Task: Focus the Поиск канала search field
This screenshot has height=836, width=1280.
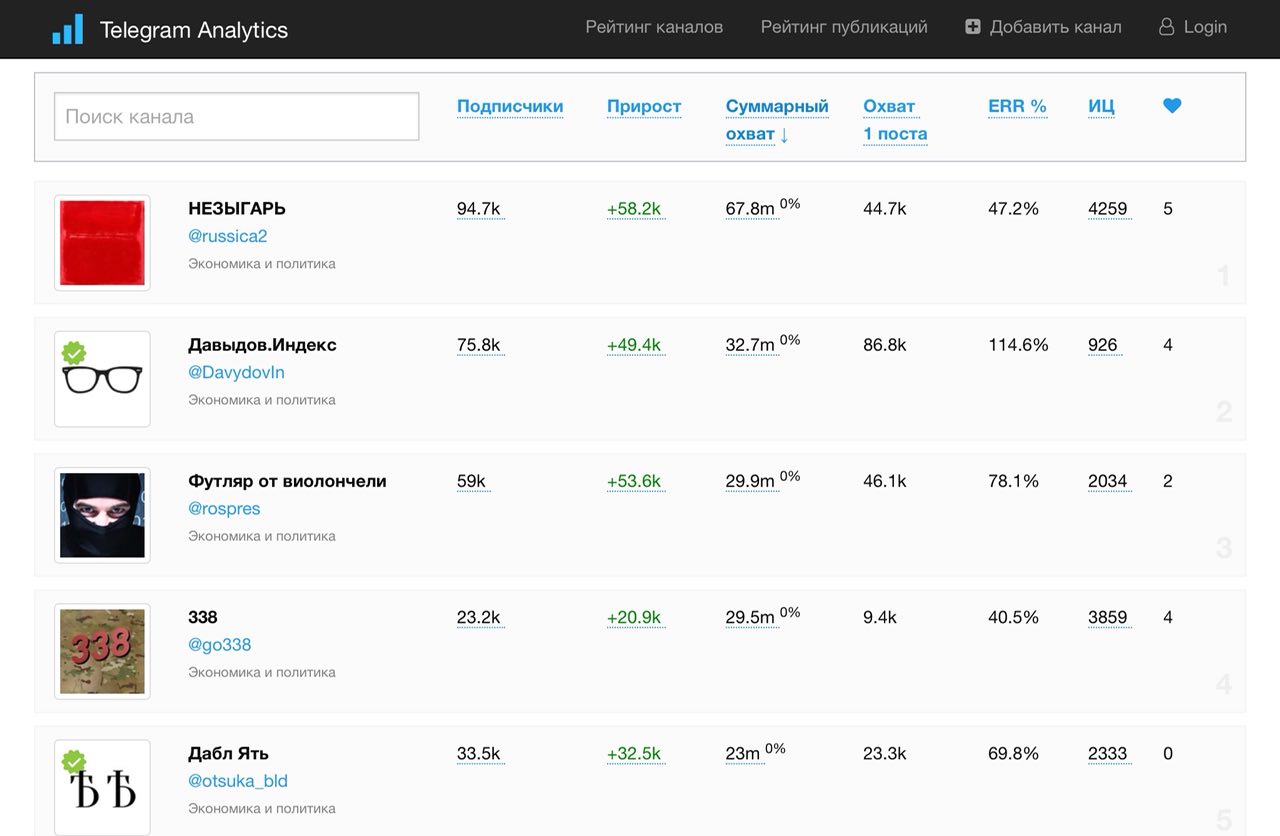Action: pos(237,116)
